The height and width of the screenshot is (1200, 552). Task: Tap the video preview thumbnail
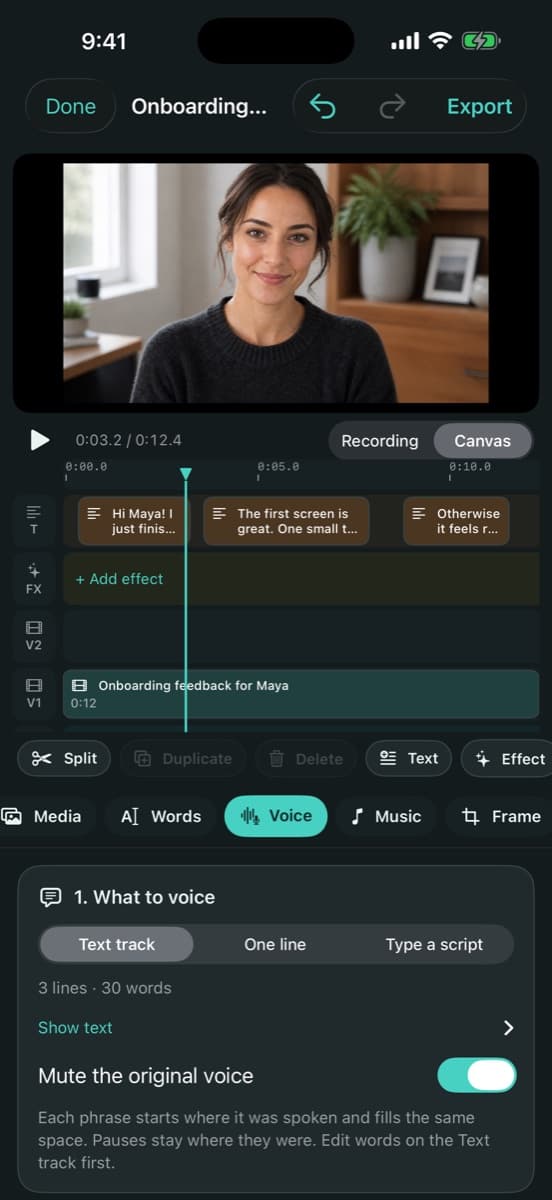coord(276,283)
